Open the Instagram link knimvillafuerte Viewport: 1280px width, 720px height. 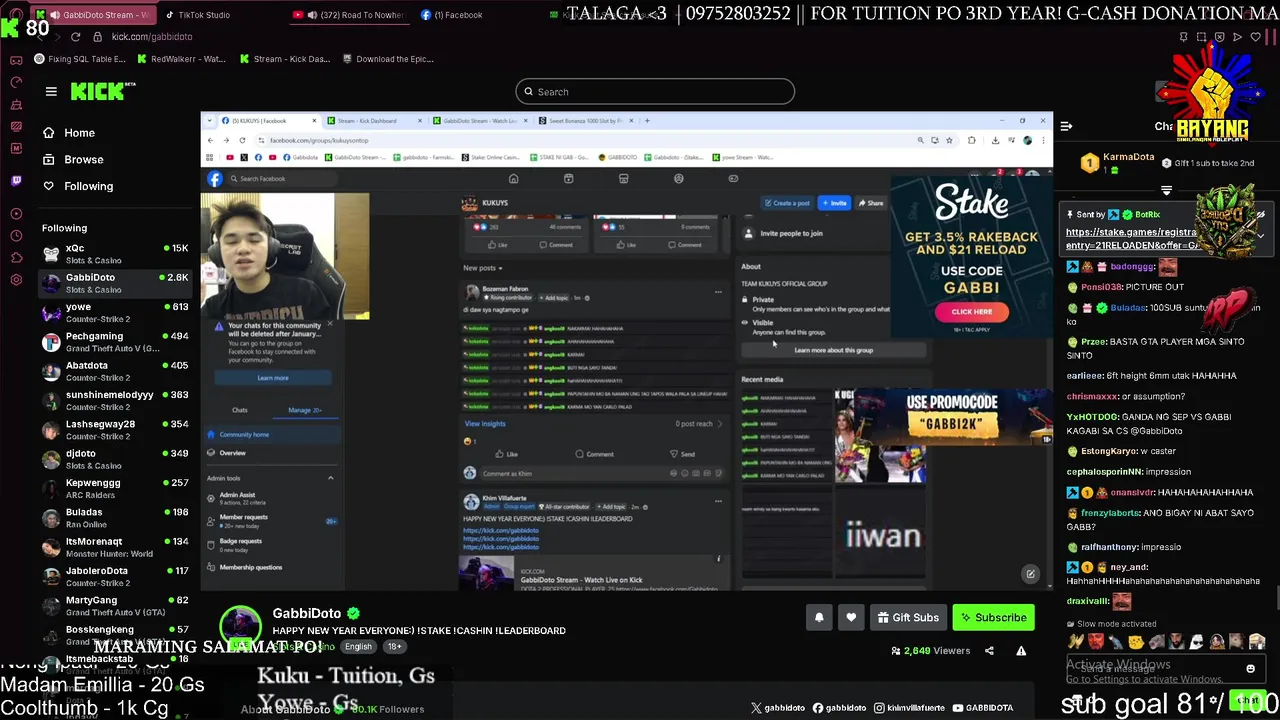click(x=909, y=708)
